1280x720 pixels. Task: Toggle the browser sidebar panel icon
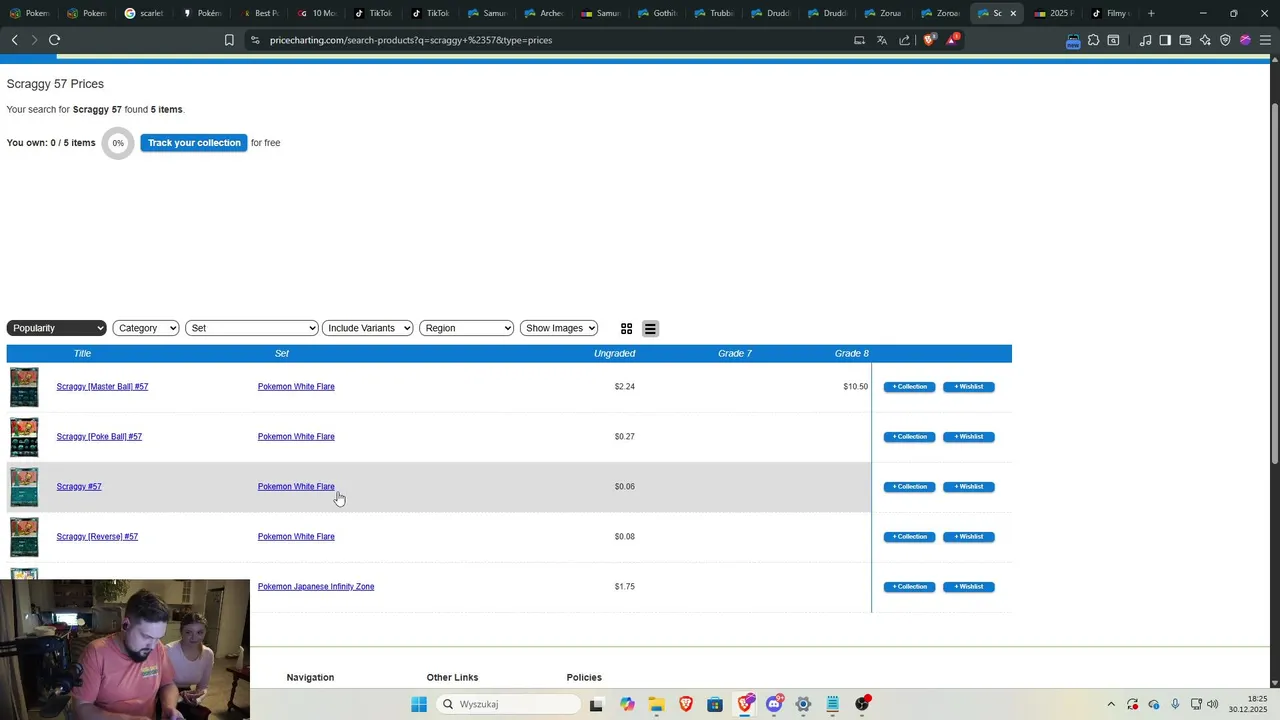pos(1165,40)
